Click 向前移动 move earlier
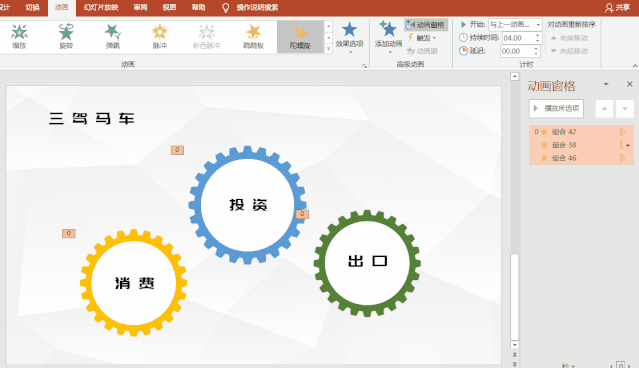 pyautogui.click(x=569, y=38)
